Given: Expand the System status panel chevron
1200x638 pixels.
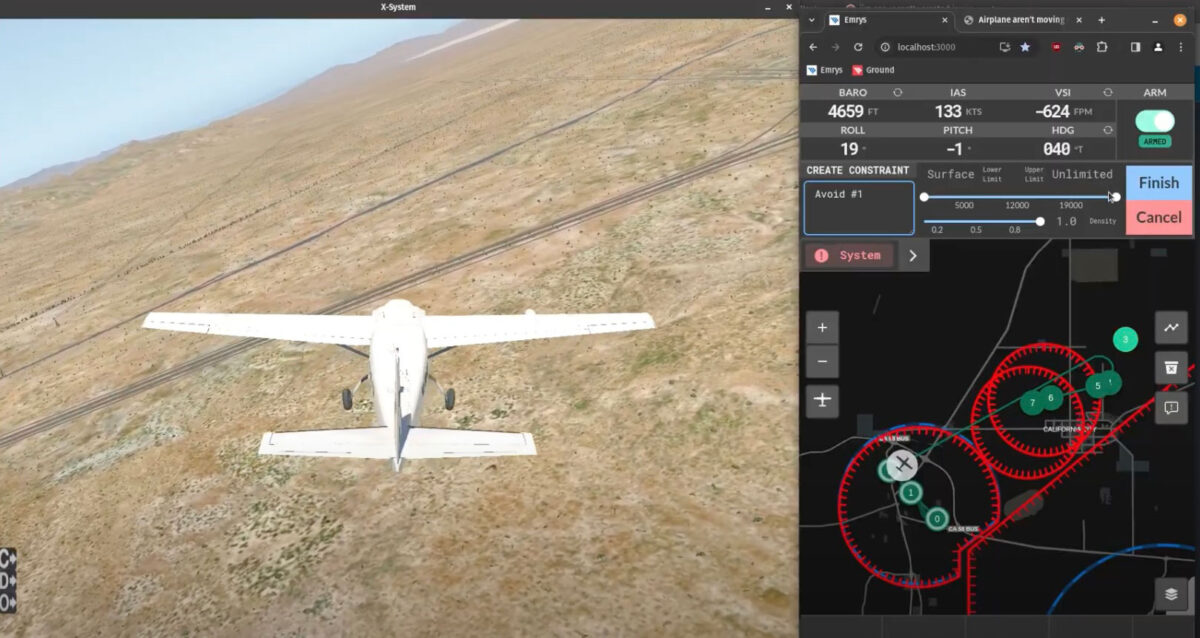Looking at the screenshot, I should [912, 256].
